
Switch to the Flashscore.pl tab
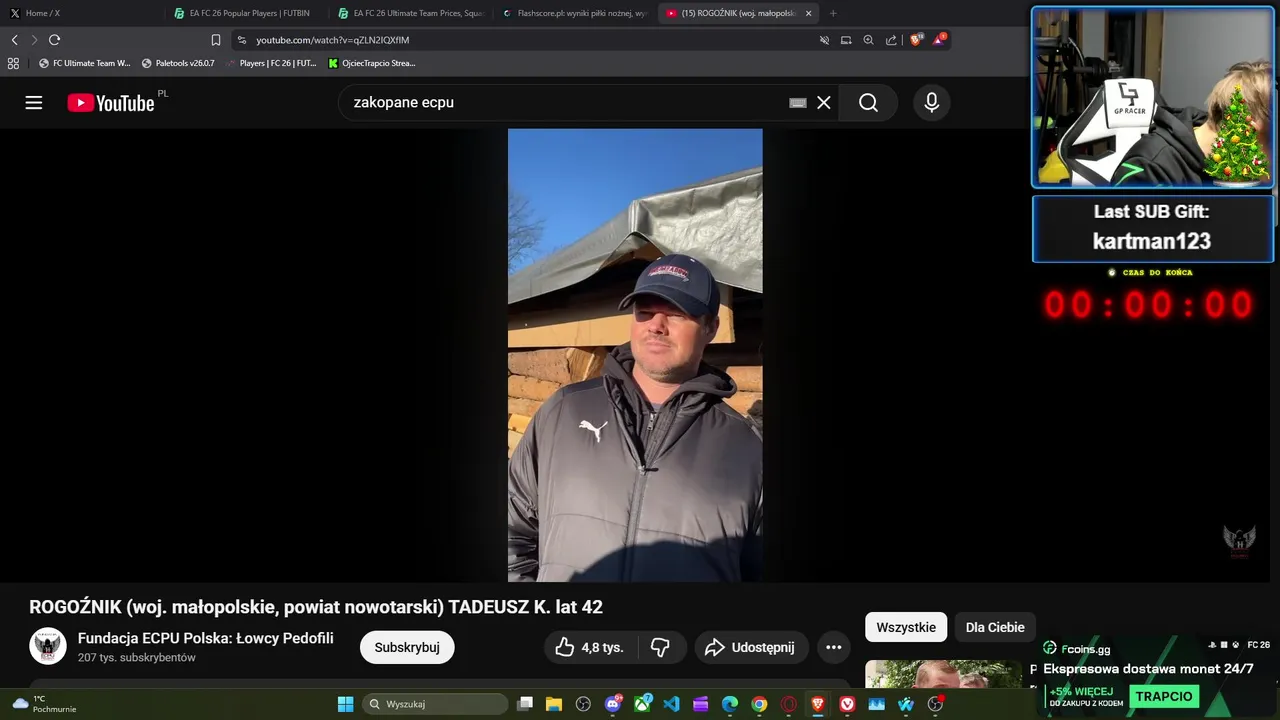coord(576,13)
